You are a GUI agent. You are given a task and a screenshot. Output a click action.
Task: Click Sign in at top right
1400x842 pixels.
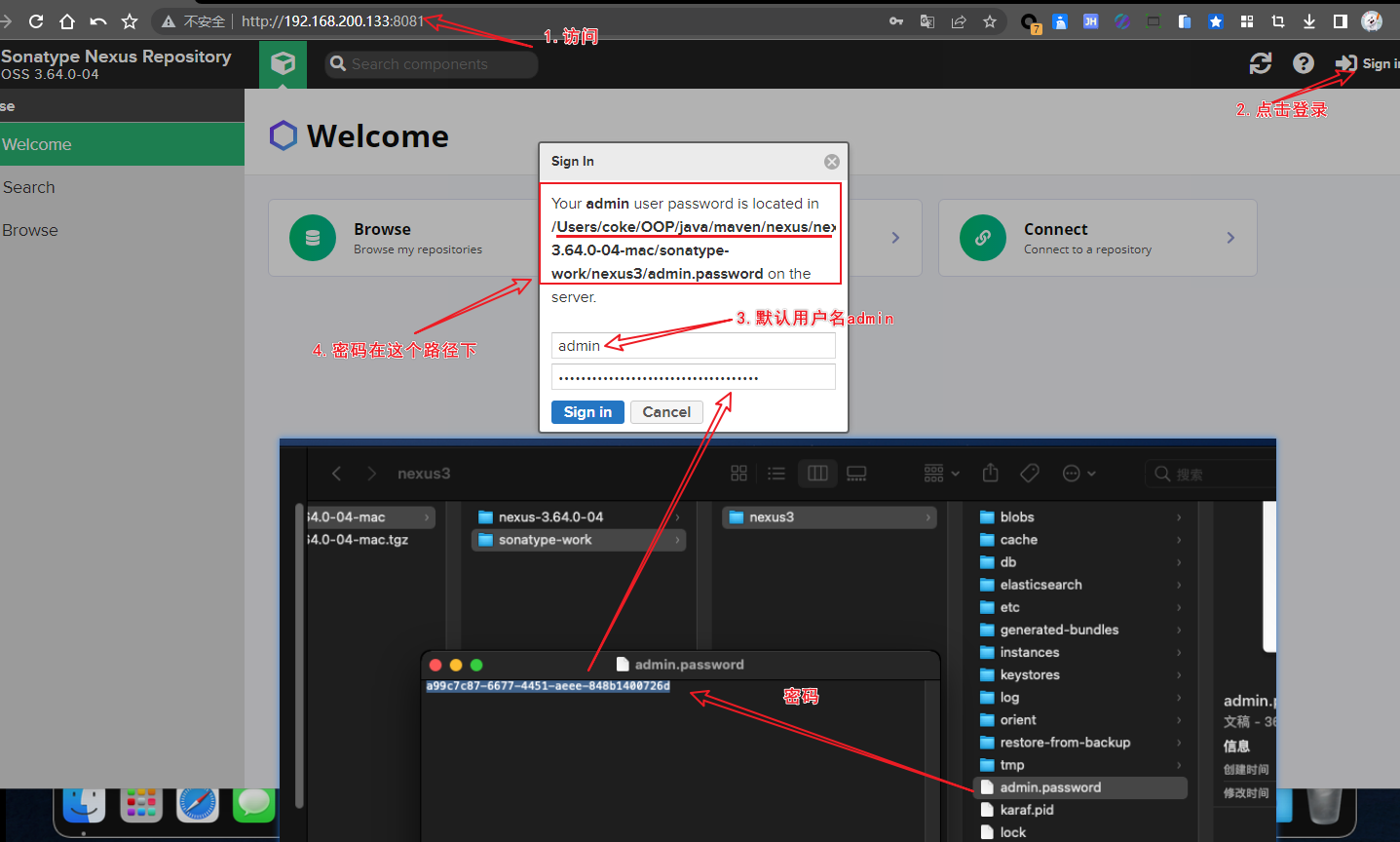point(1367,63)
